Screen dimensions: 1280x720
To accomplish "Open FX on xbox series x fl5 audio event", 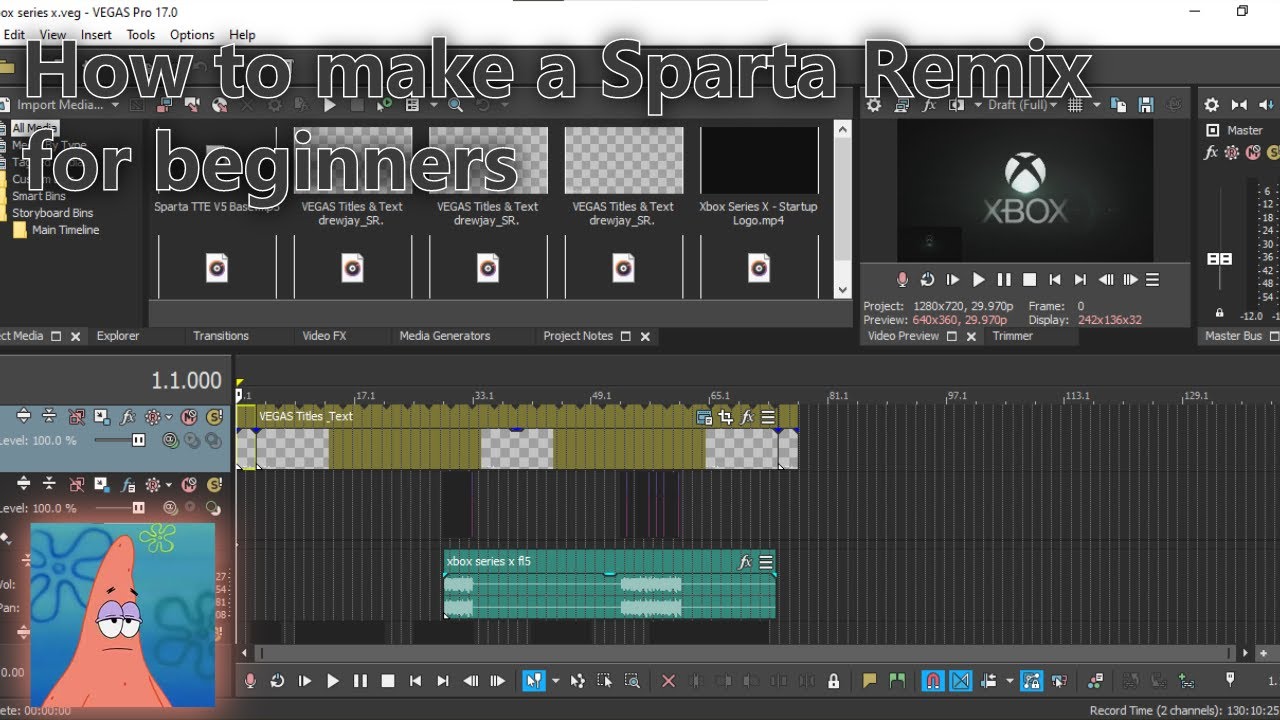I will 745,562.
